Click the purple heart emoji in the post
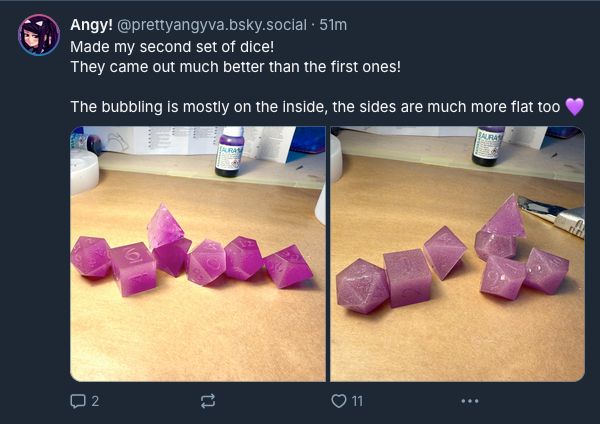This screenshot has width=600, height=424. [x=574, y=106]
